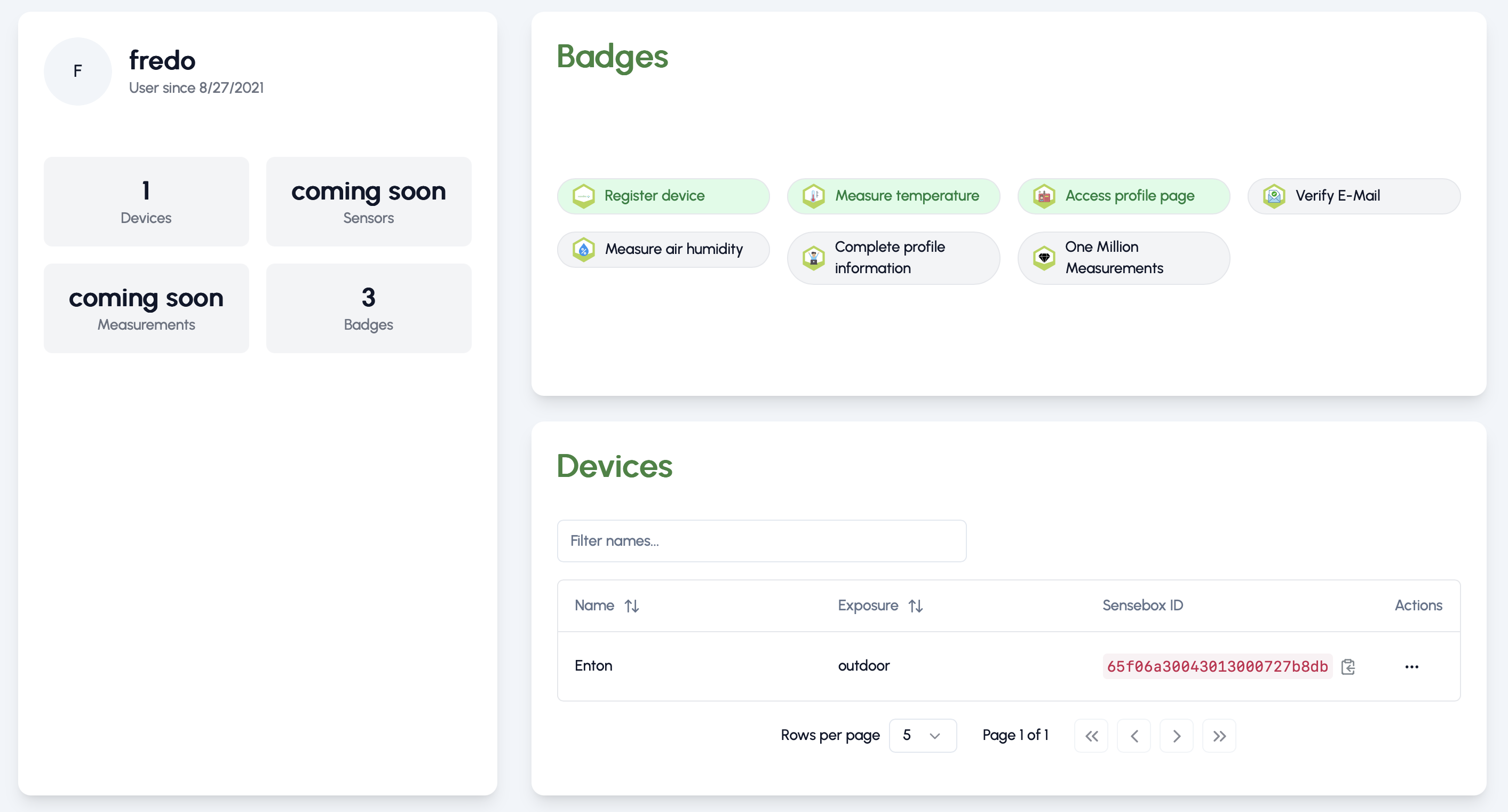Click the Register device badge icon

pyautogui.click(x=583, y=196)
